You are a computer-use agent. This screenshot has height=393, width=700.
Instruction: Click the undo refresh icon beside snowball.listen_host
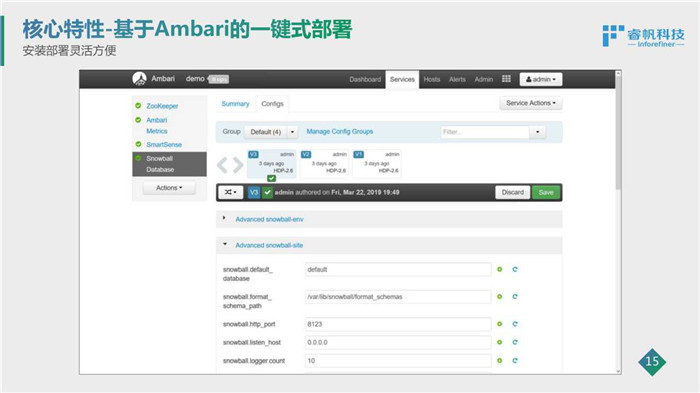[x=515, y=342]
